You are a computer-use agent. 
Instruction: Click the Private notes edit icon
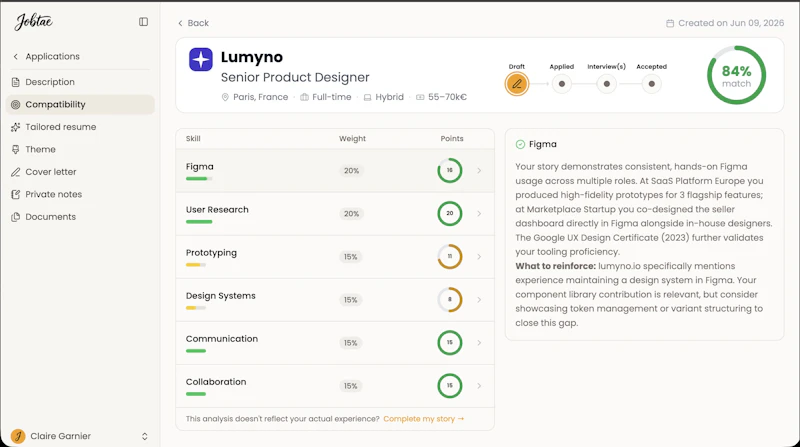(15, 194)
